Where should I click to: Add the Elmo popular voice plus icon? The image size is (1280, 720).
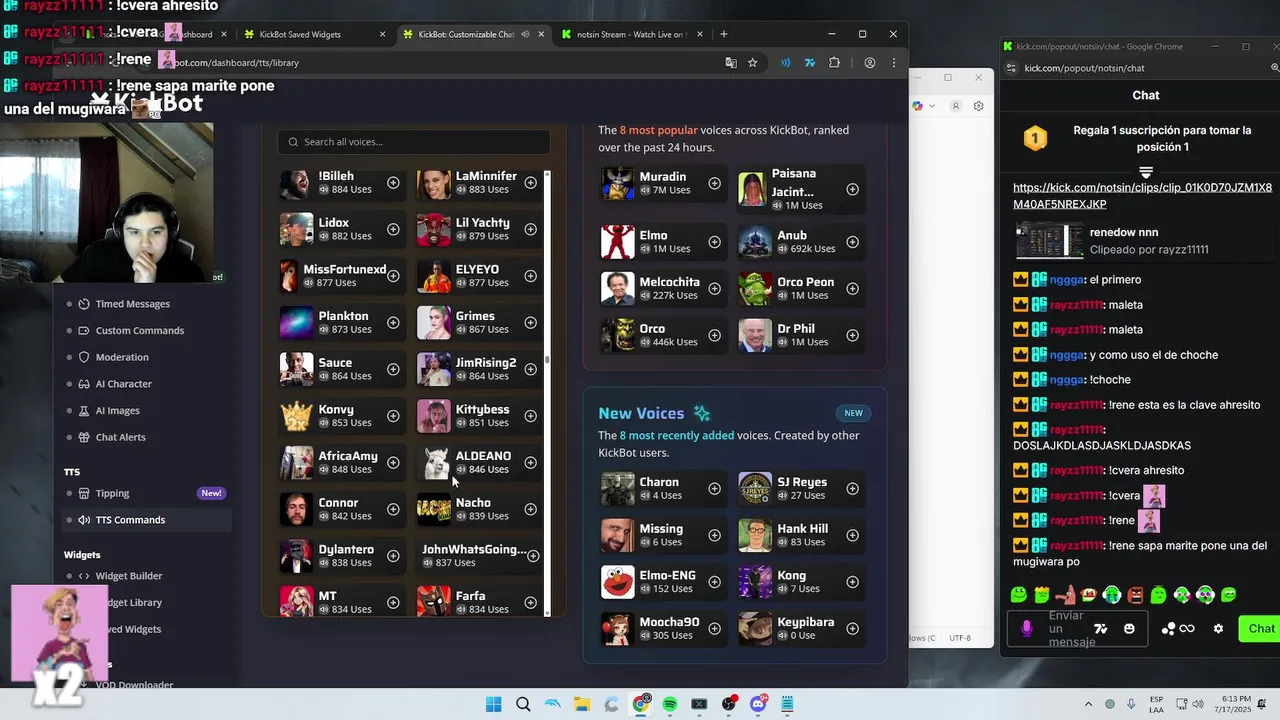click(x=714, y=242)
